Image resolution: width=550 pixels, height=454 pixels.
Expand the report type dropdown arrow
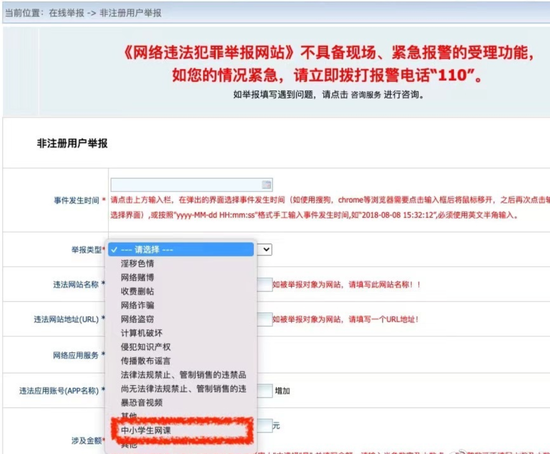tap(266, 249)
